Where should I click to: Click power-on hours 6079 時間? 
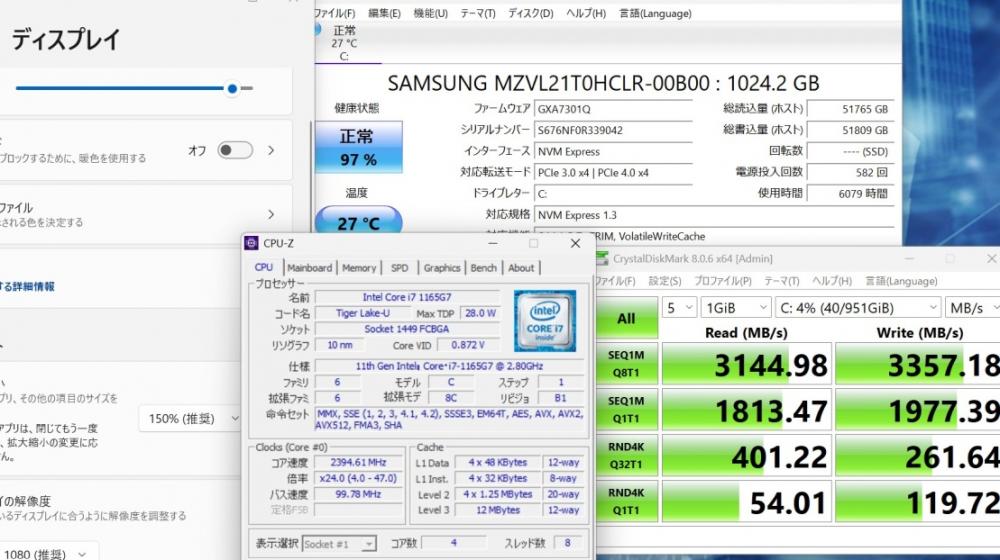850,194
